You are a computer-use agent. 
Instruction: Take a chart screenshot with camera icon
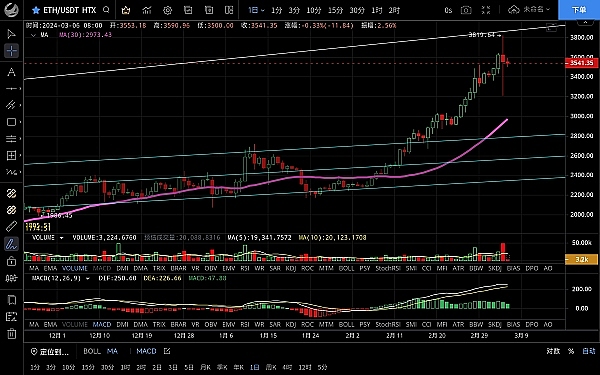466,10
